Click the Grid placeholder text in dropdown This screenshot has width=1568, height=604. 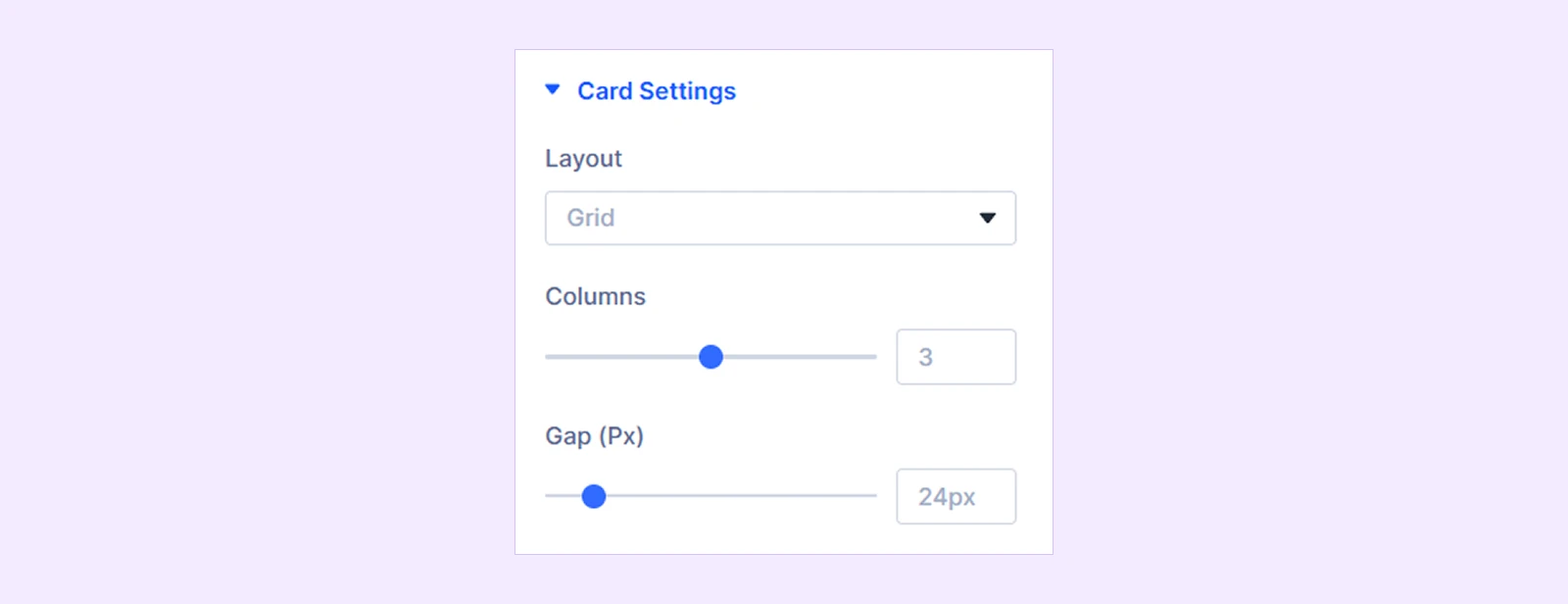tap(591, 218)
